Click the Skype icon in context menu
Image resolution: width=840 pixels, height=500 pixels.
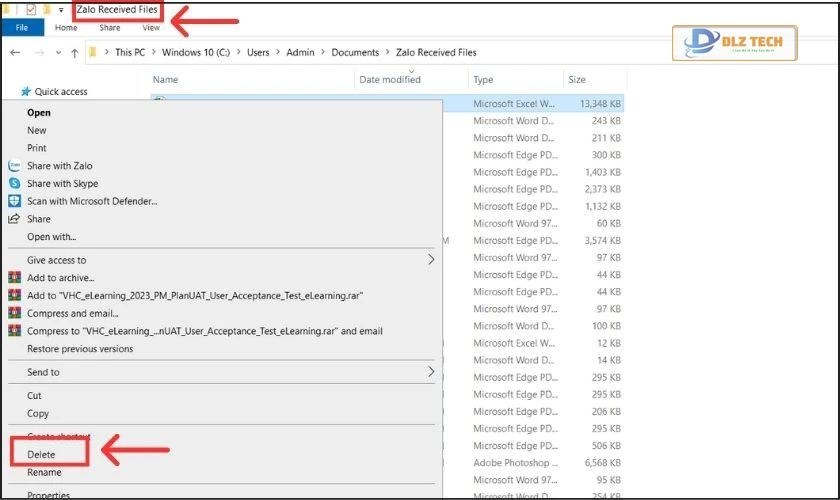pyautogui.click(x=14, y=183)
